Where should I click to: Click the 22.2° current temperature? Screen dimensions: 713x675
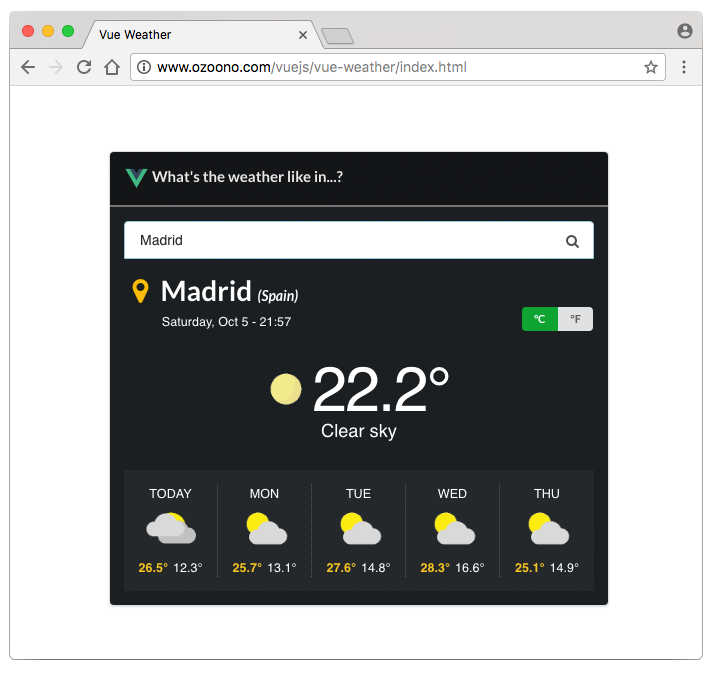tap(381, 389)
